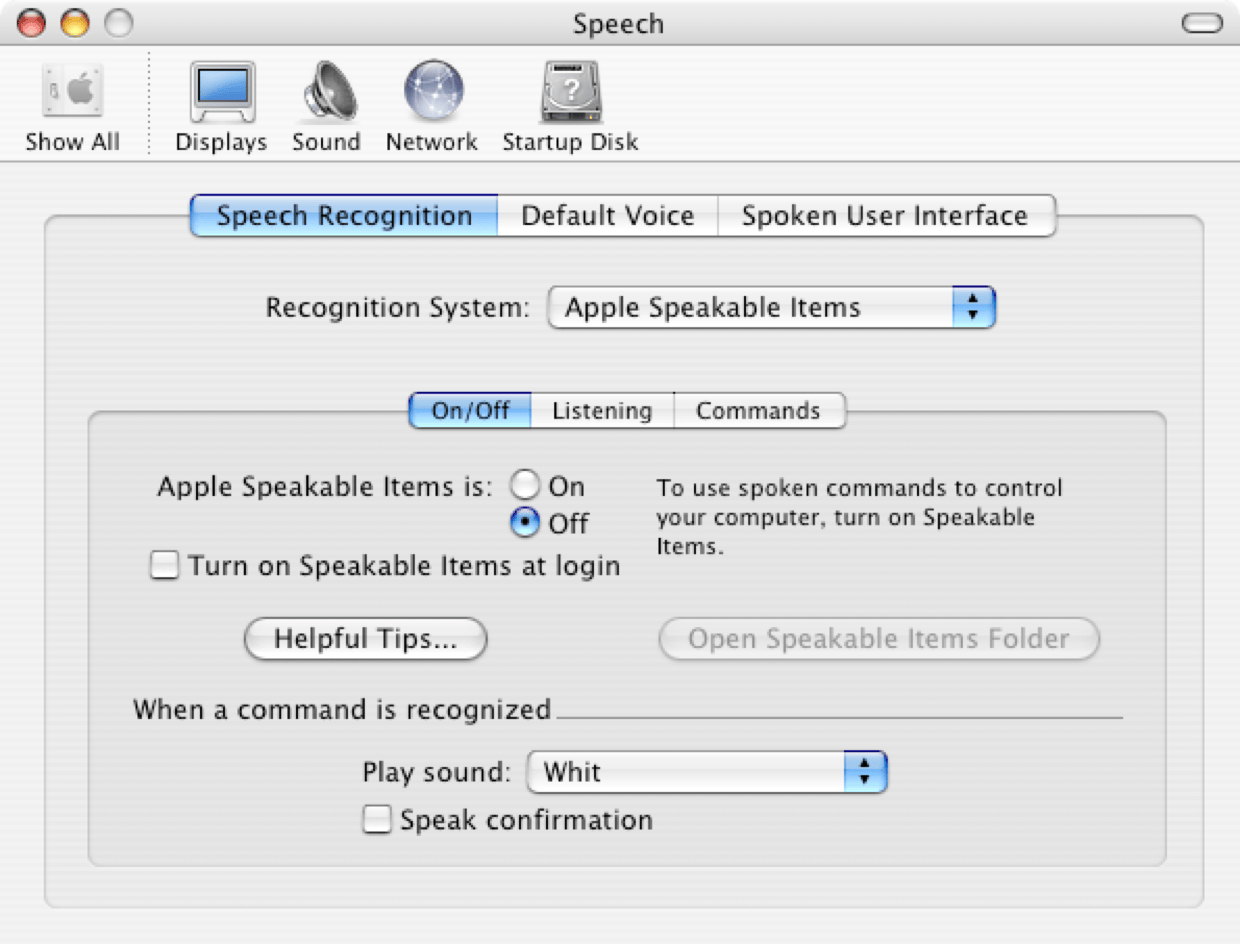1240x944 pixels.
Task: Click the 'When a command is recognized' heading
Action: pos(342,710)
